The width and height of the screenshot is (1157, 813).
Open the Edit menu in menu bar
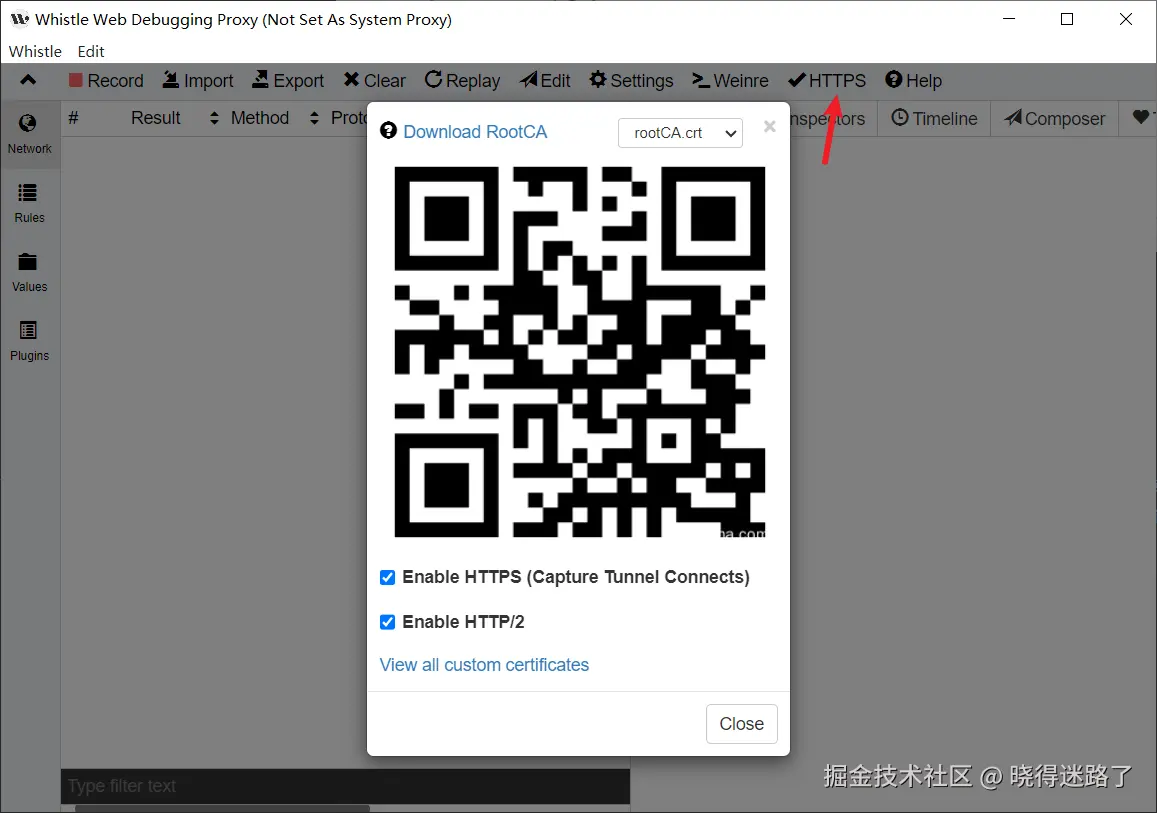(x=91, y=52)
